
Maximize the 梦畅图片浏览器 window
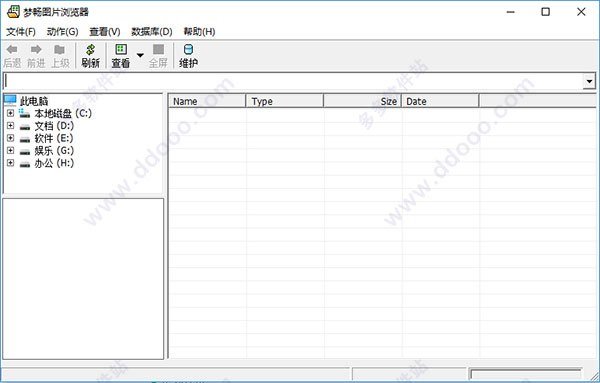click(x=546, y=12)
